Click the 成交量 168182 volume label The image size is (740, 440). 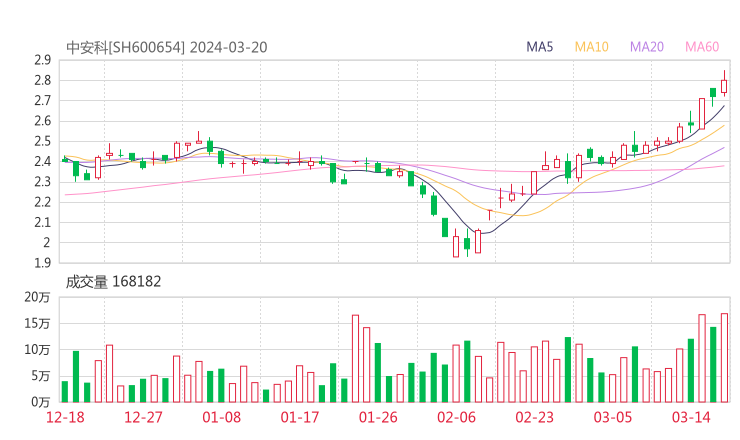[113, 281]
